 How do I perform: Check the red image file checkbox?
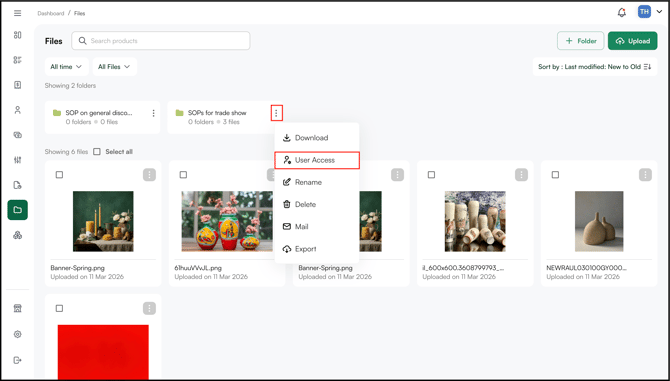click(x=59, y=308)
